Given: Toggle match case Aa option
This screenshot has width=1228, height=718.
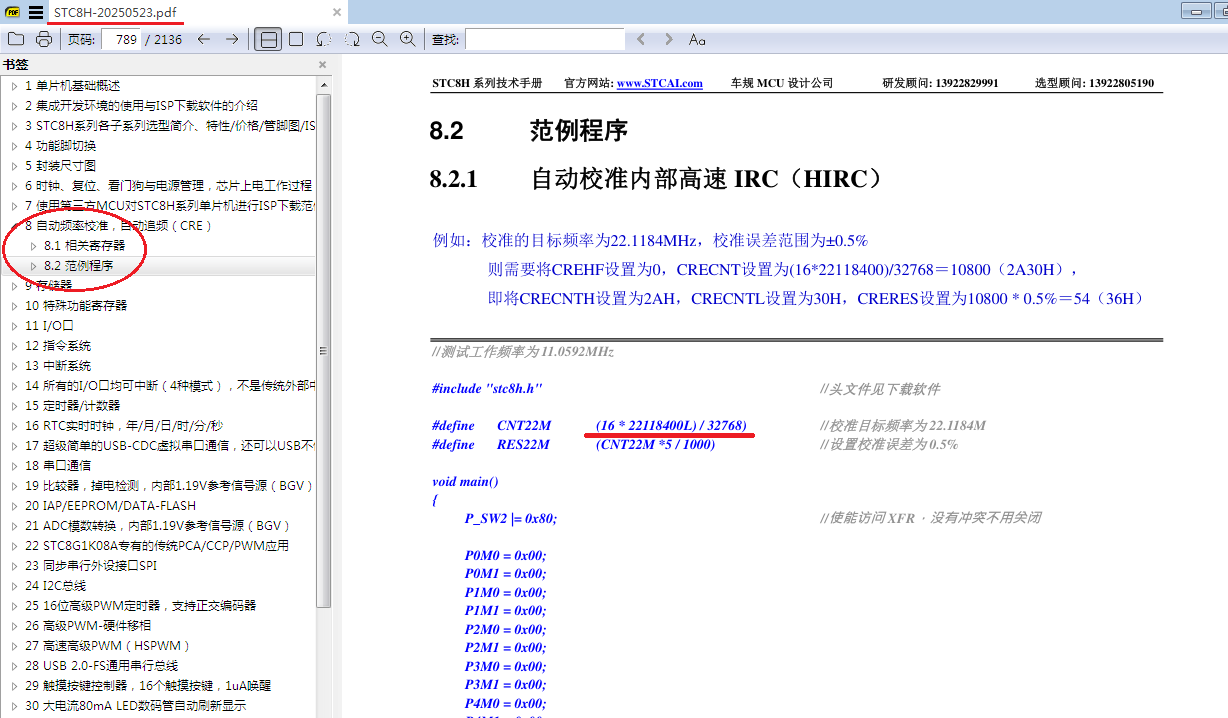Looking at the screenshot, I should click(697, 39).
